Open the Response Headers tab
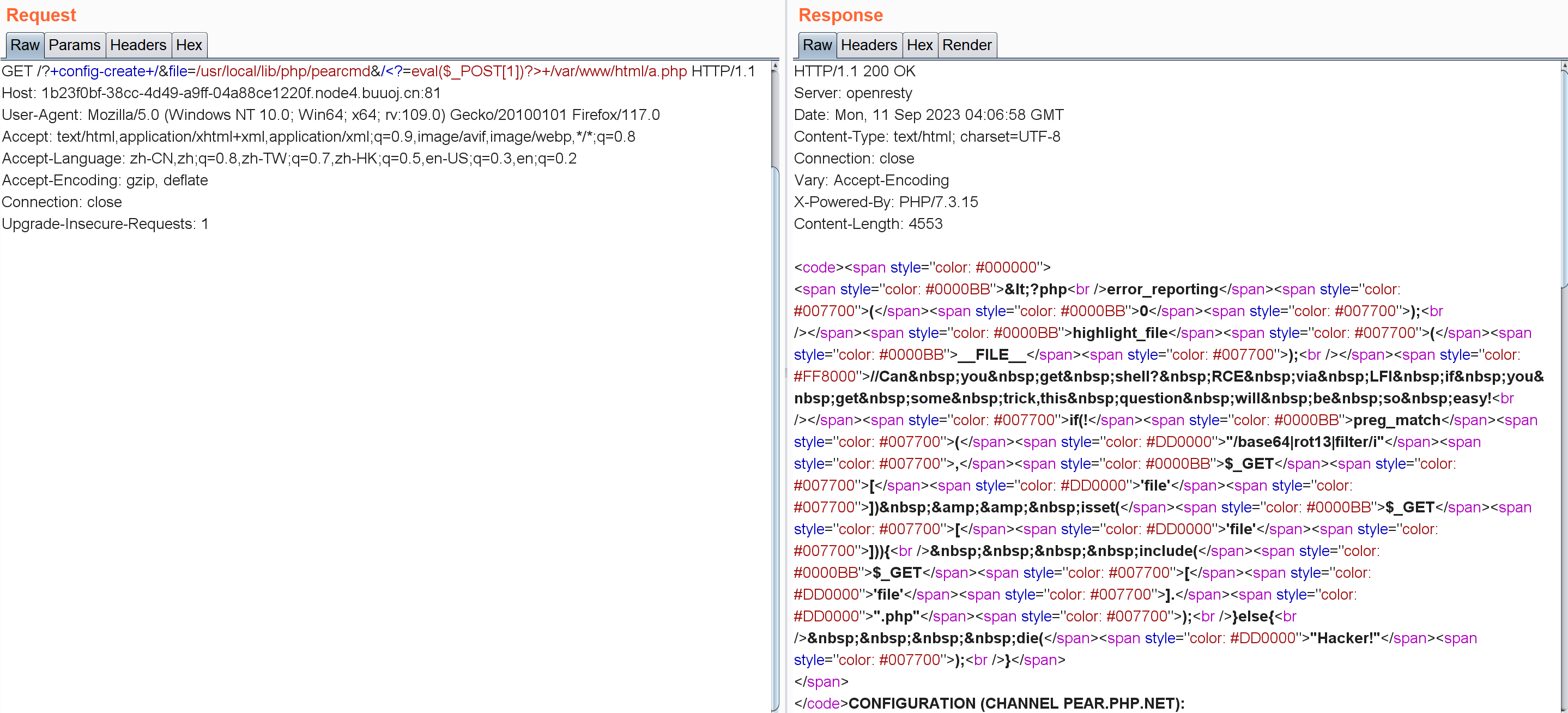The height and width of the screenshot is (713, 1568). point(868,45)
